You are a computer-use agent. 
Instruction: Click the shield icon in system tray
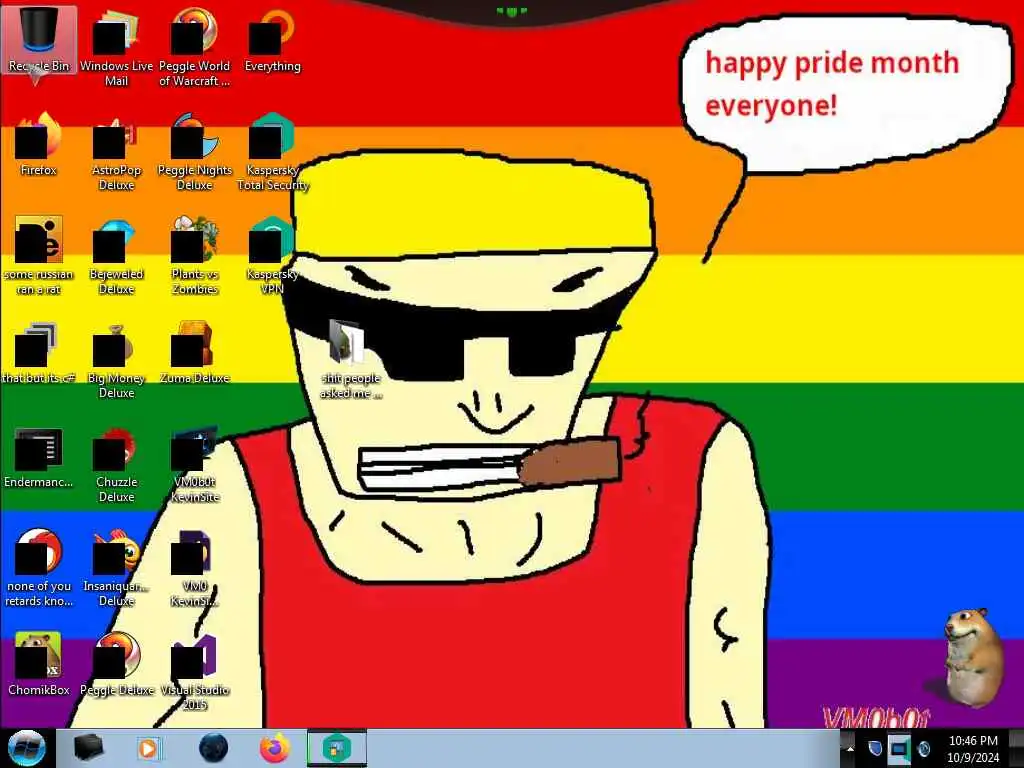(875, 748)
